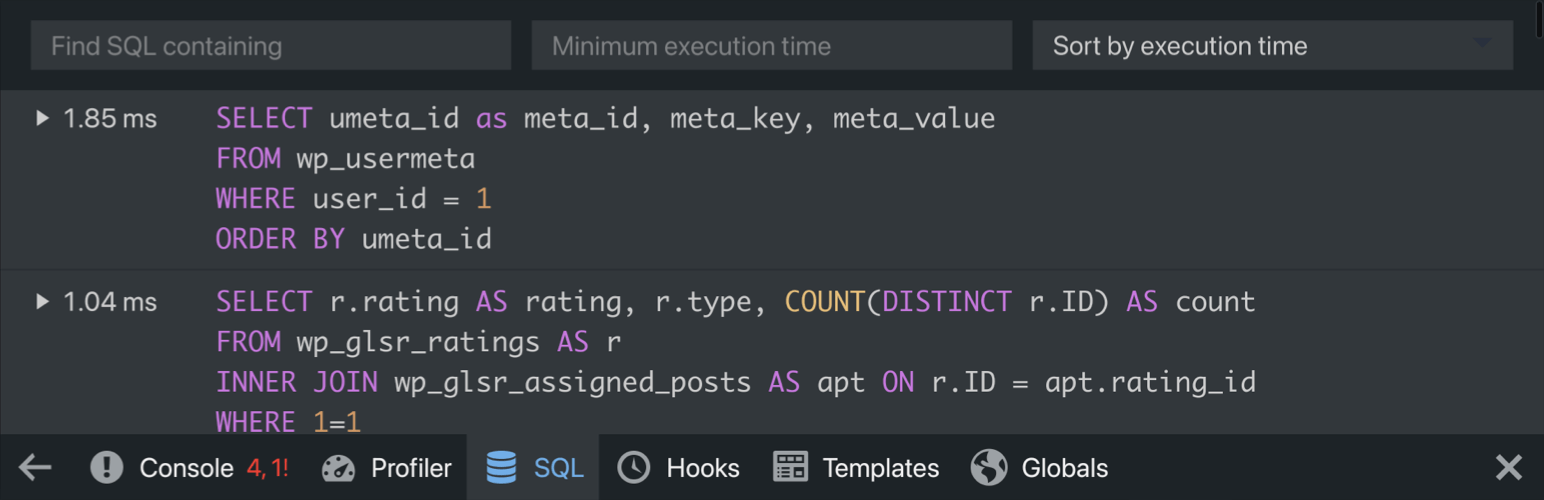The height and width of the screenshot is (500, 1544).
Task: Click the Globals globe icon
Action: [989, 467]
